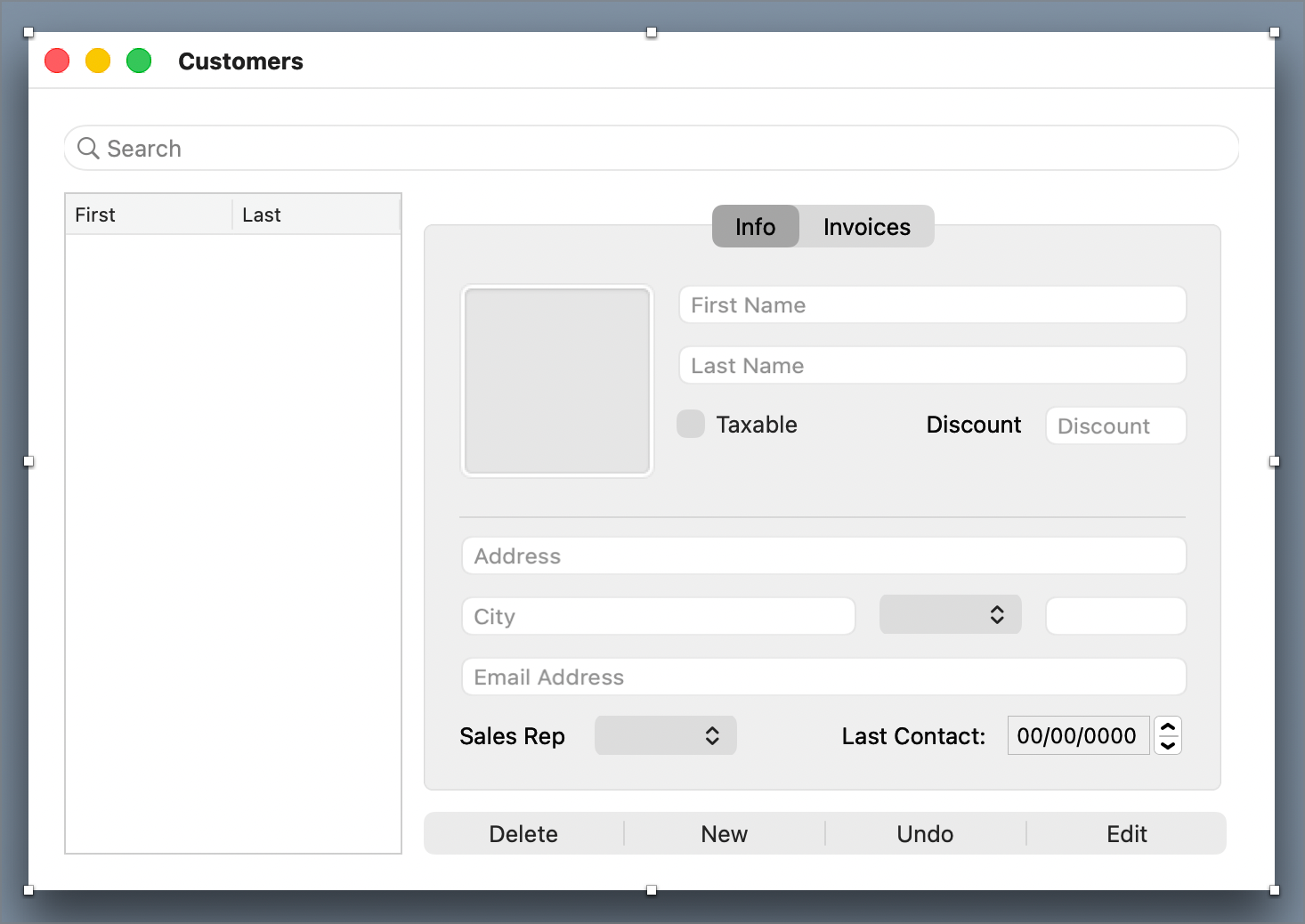Open the state dropdown next to City
Image resolution: width=1305 pixels, height=924 pixels.
tap(951, 615)
